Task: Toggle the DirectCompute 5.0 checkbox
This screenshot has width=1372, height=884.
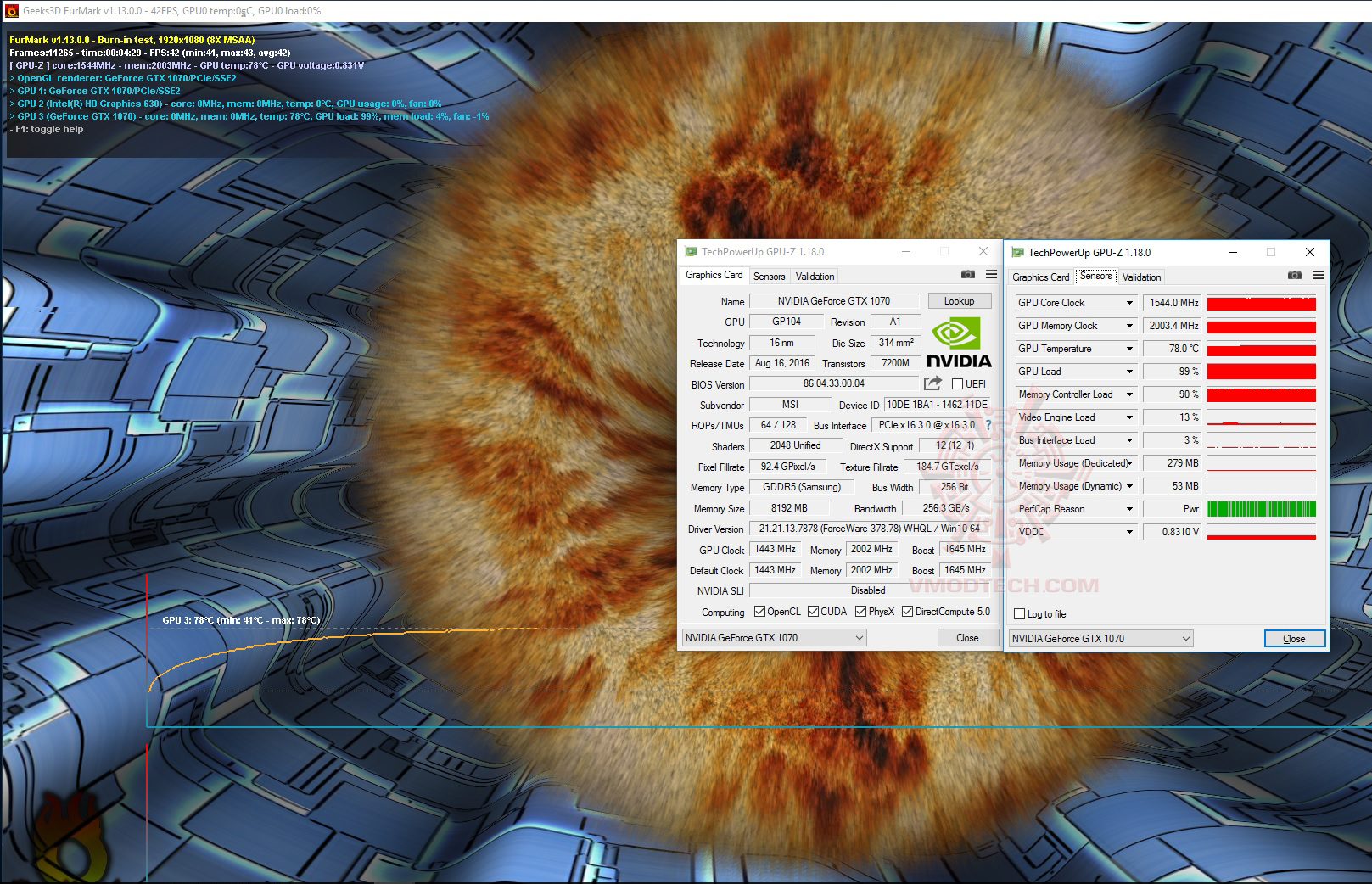Action: click(907, 612)
